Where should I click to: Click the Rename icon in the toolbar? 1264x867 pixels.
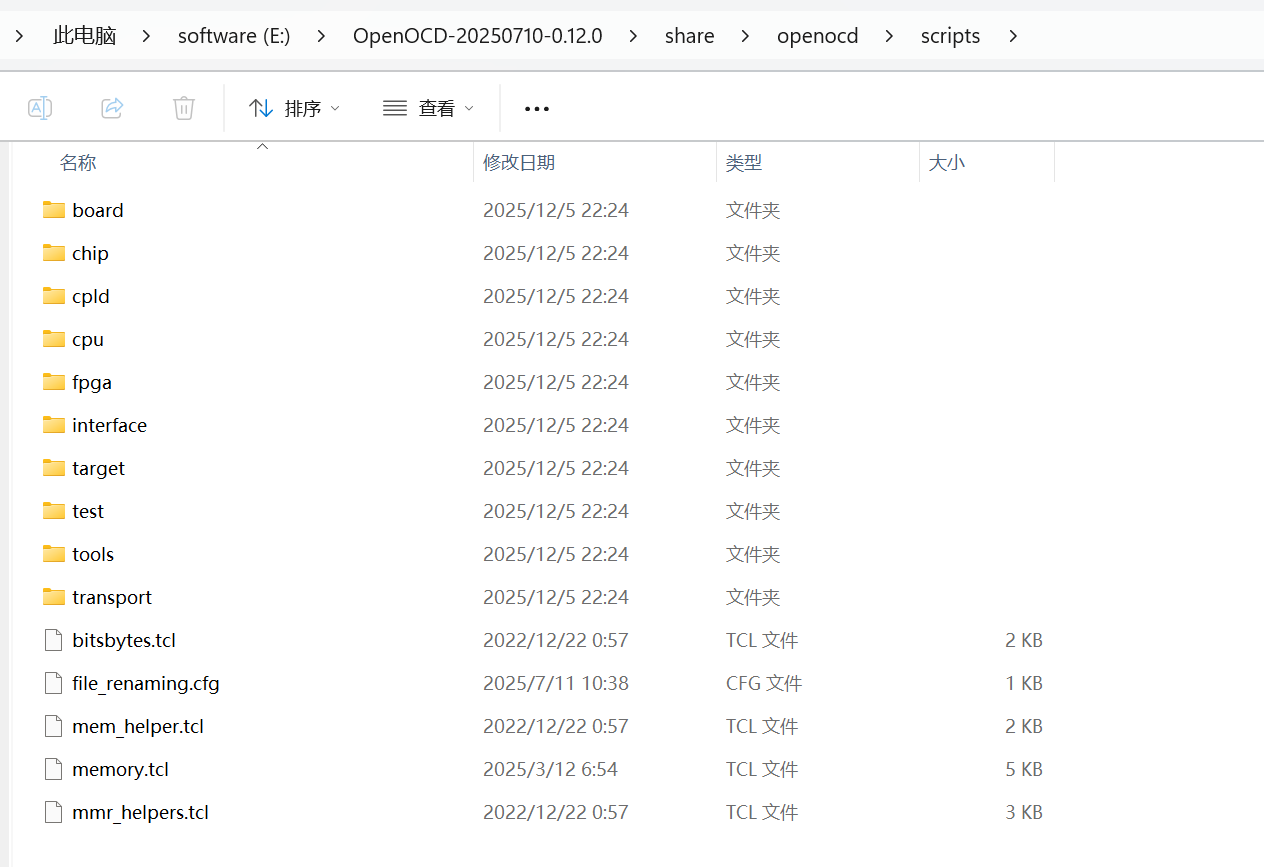tap(40, 107)
